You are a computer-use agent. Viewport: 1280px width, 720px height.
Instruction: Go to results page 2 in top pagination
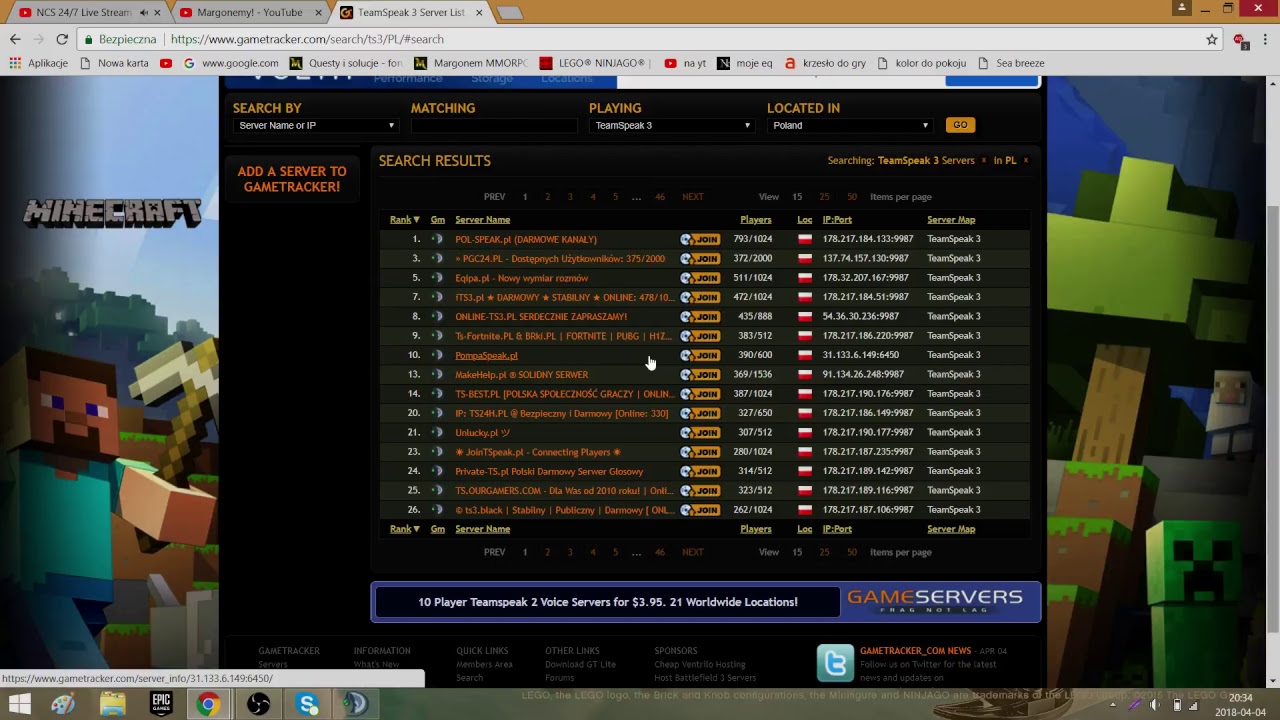pyautogui.click(x=547, y=197)
